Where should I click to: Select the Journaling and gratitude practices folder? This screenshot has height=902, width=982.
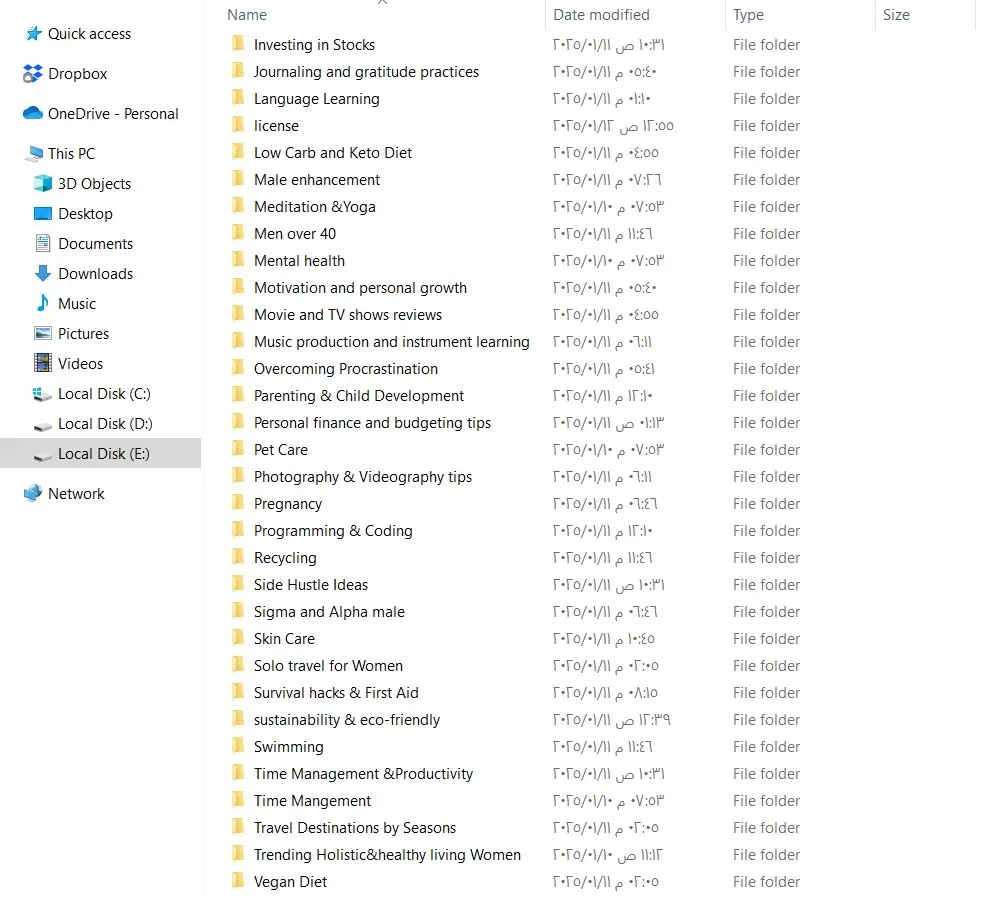tap(366, 72)
